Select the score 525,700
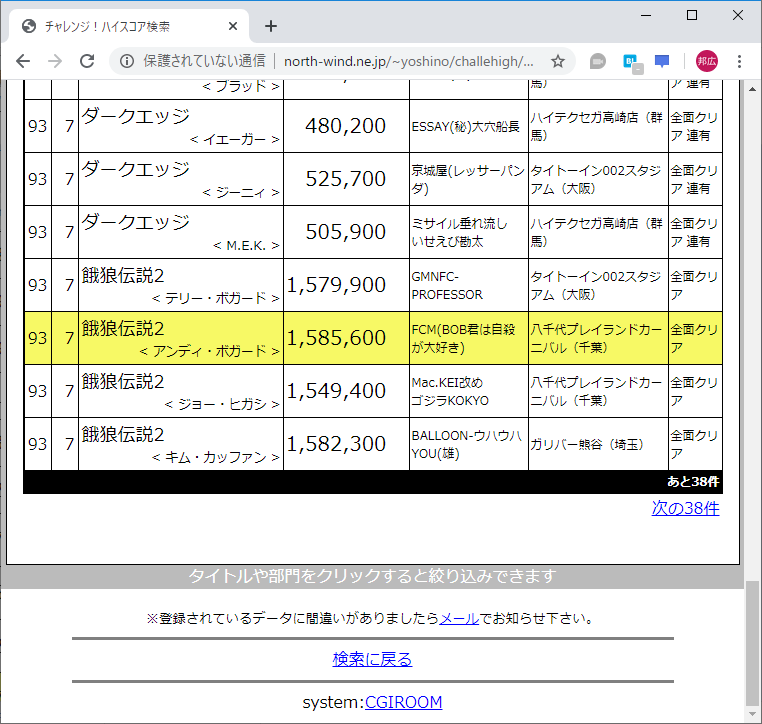Screen dimensions: 762x724 tap(346, 179)
